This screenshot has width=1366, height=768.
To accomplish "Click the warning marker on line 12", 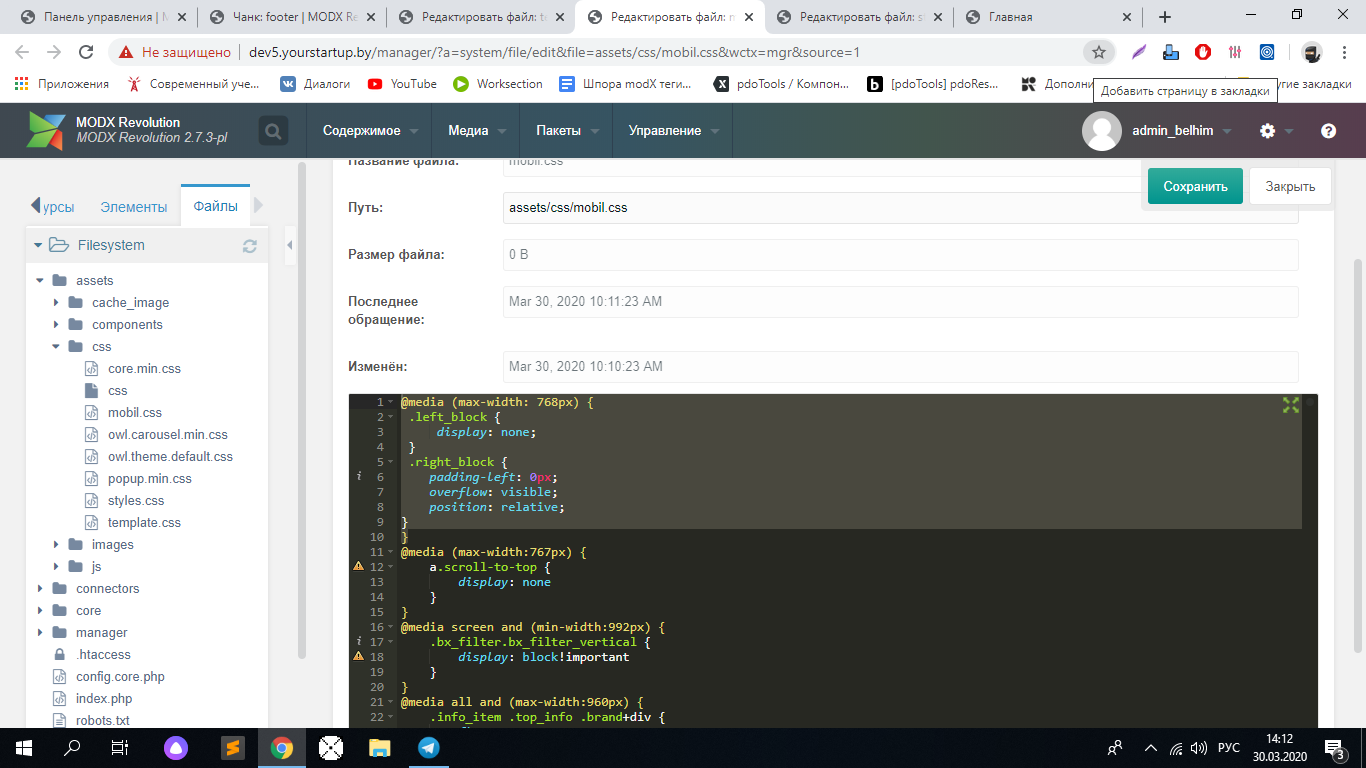I will (358, 567).
